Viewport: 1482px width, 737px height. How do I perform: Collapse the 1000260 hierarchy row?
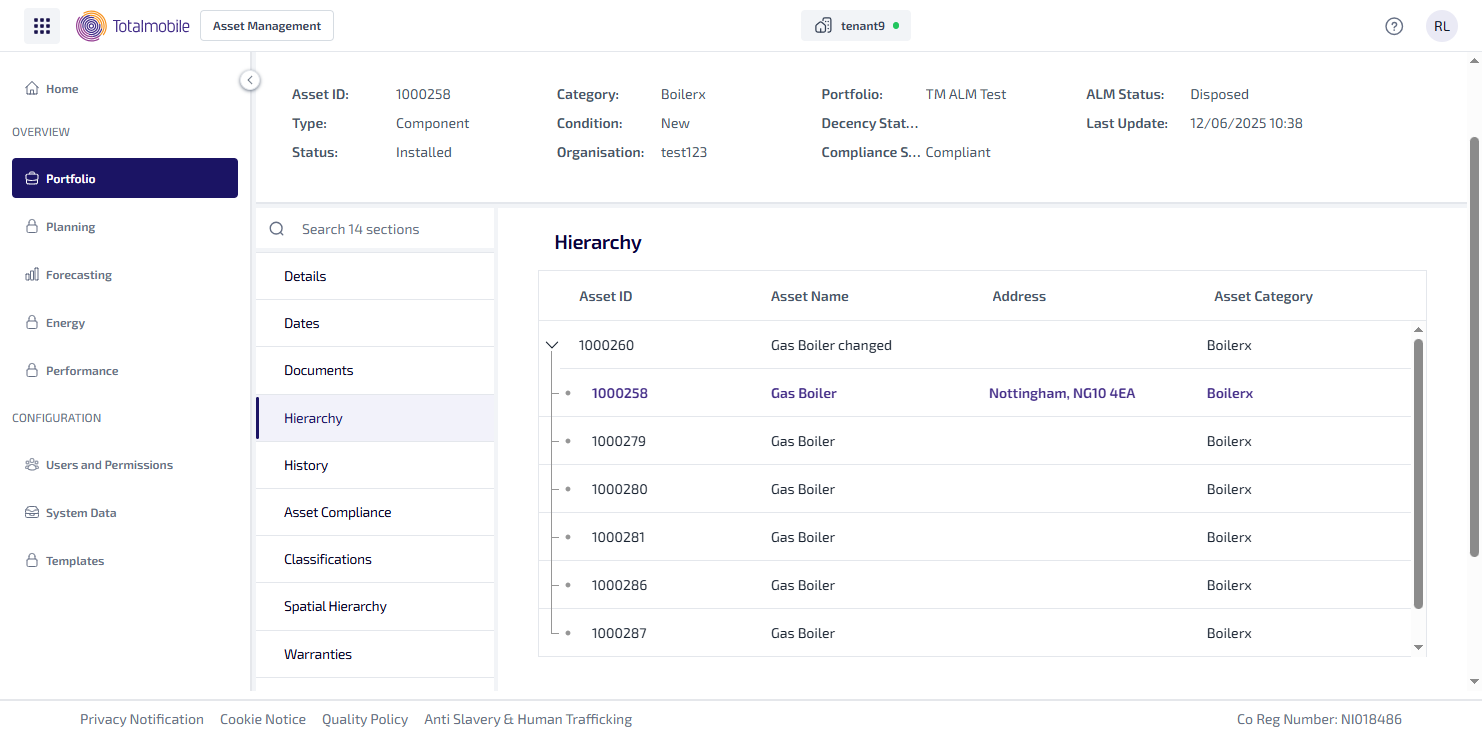coord(551,345)
